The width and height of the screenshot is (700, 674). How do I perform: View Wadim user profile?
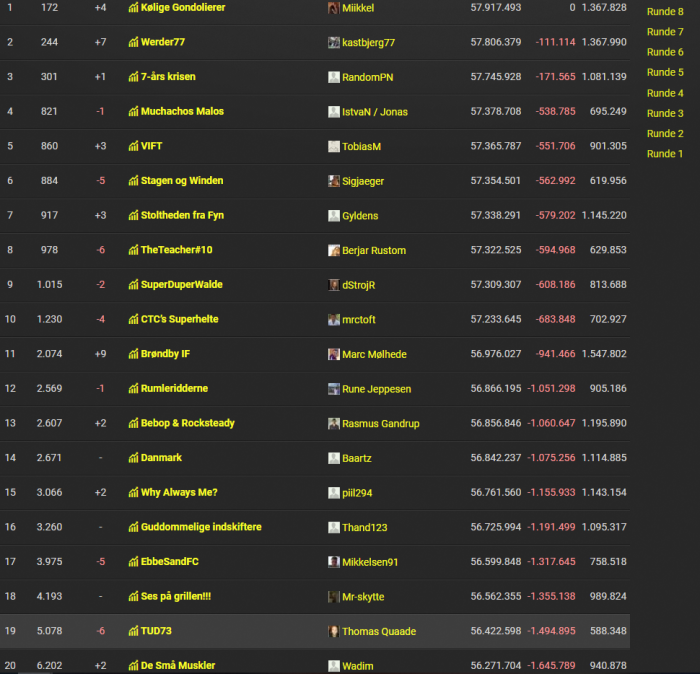(358, 666)
